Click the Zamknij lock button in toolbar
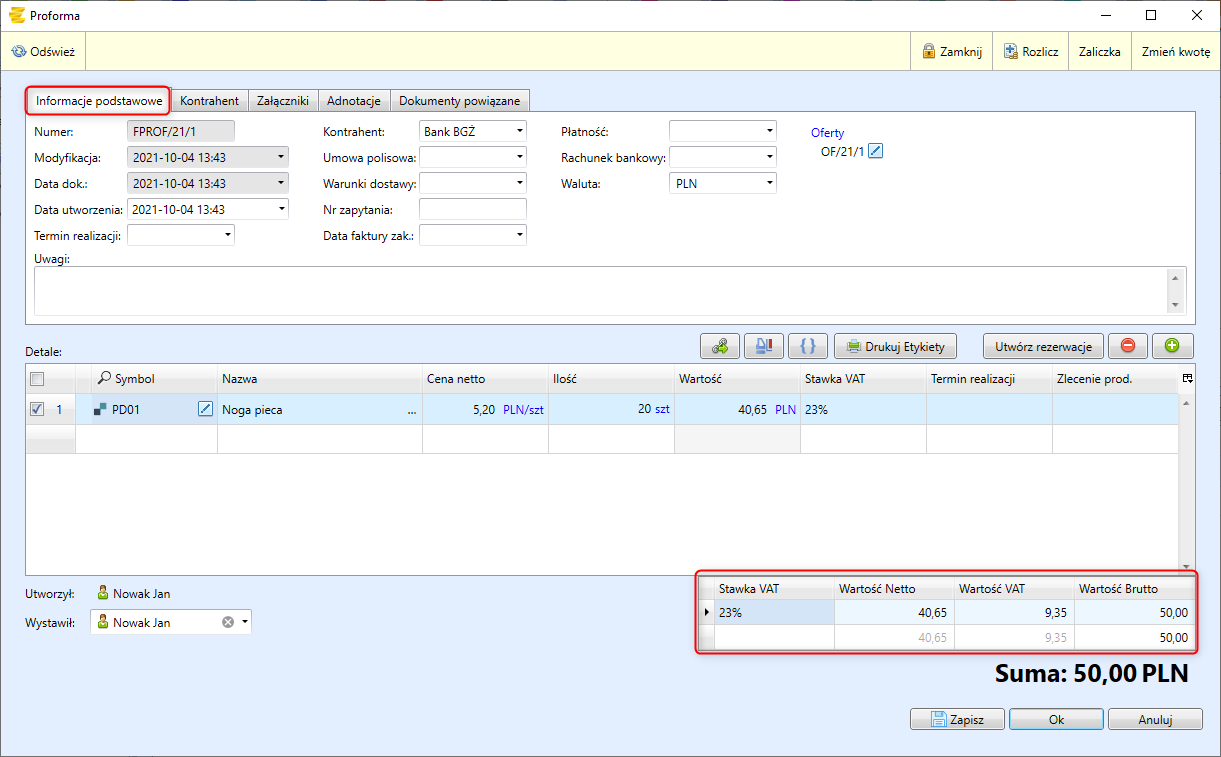 coord(951,52)
